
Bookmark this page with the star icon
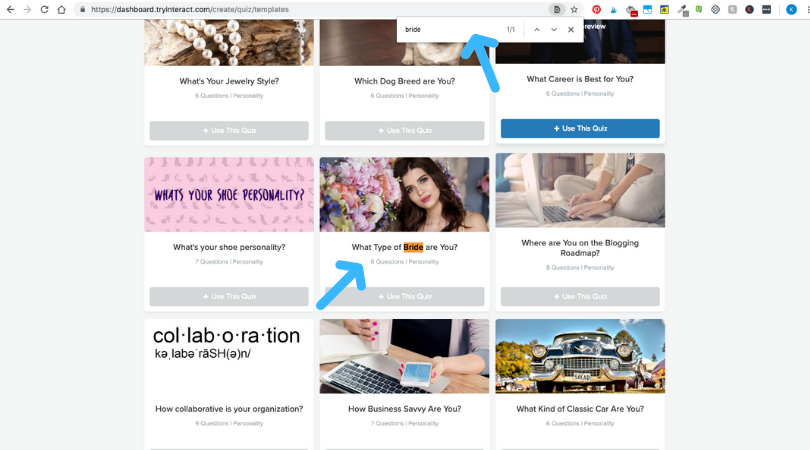(x=574, y=9)
